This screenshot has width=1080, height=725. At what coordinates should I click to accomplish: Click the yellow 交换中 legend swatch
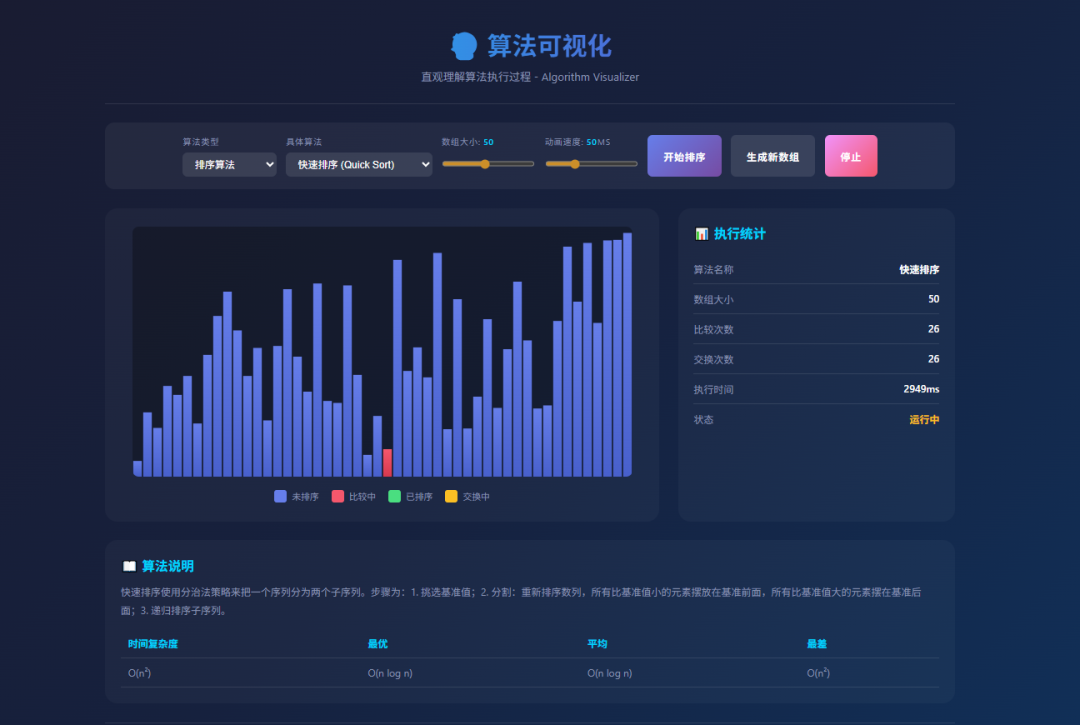click(451, 496)
